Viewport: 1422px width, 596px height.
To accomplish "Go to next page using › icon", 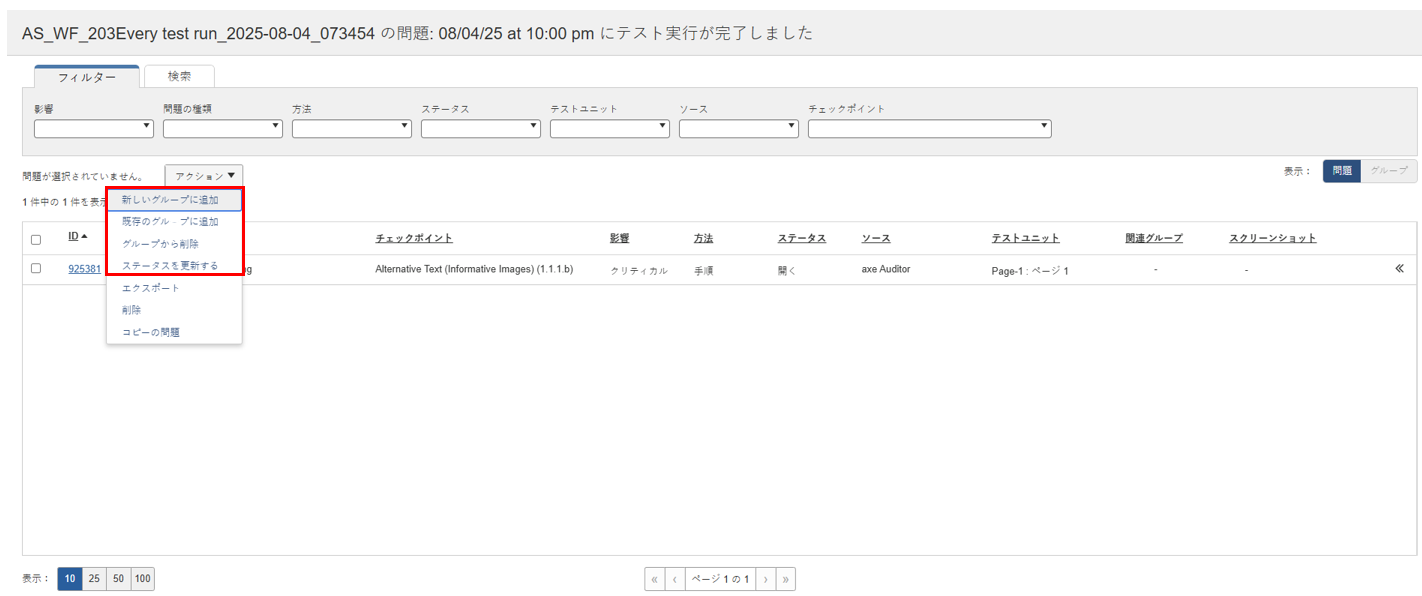I will click(765, 579).
